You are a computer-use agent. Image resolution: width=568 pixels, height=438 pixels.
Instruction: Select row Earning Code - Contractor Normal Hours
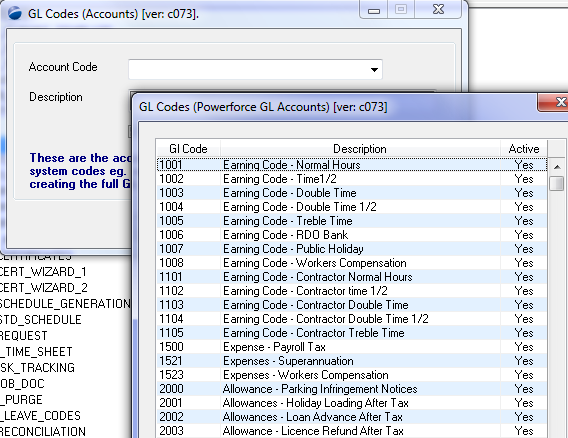pos(352,277)
